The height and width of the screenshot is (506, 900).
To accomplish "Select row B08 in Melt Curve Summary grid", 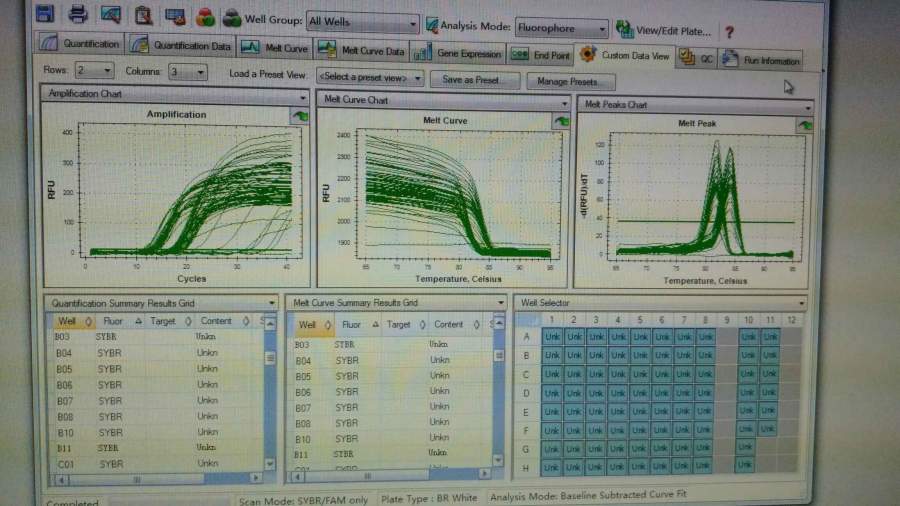I will [x=393, y=423].
